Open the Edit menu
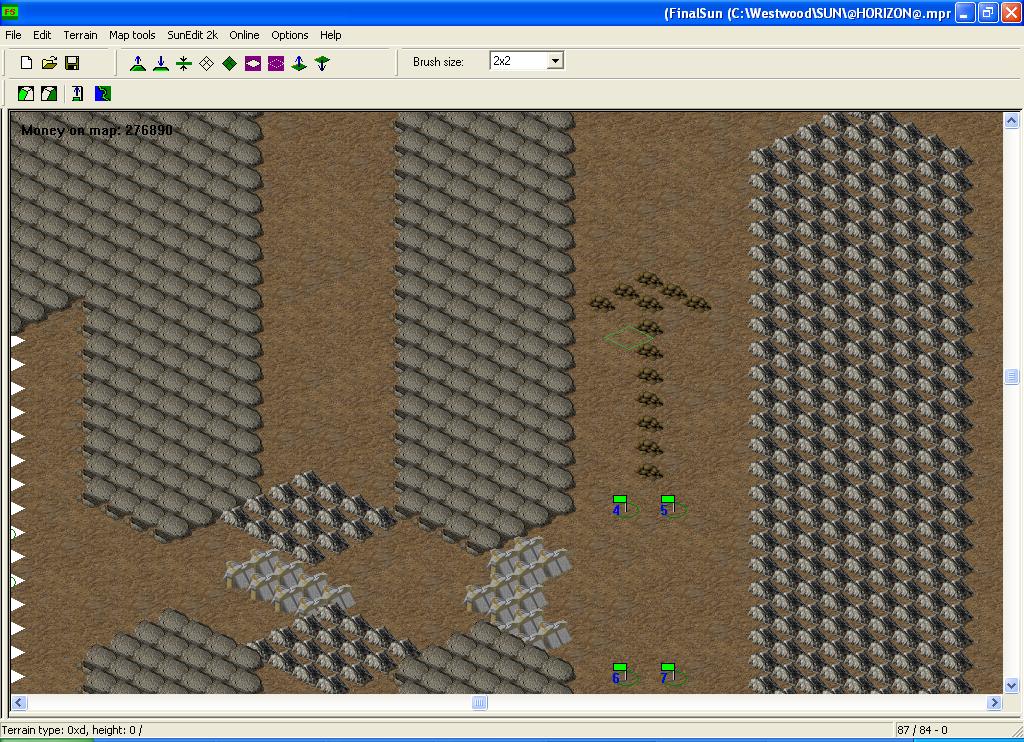 click(42, 35)
